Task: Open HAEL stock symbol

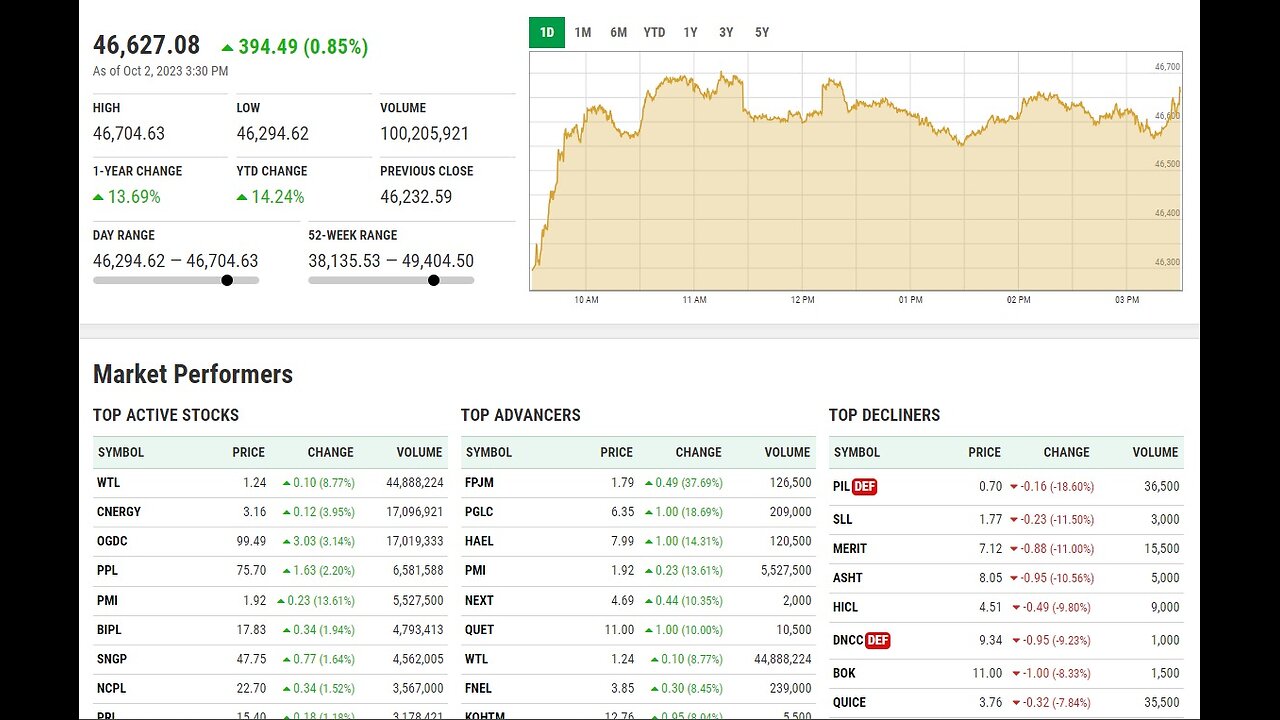Action: pyautogui.click(x=479, y=541)
